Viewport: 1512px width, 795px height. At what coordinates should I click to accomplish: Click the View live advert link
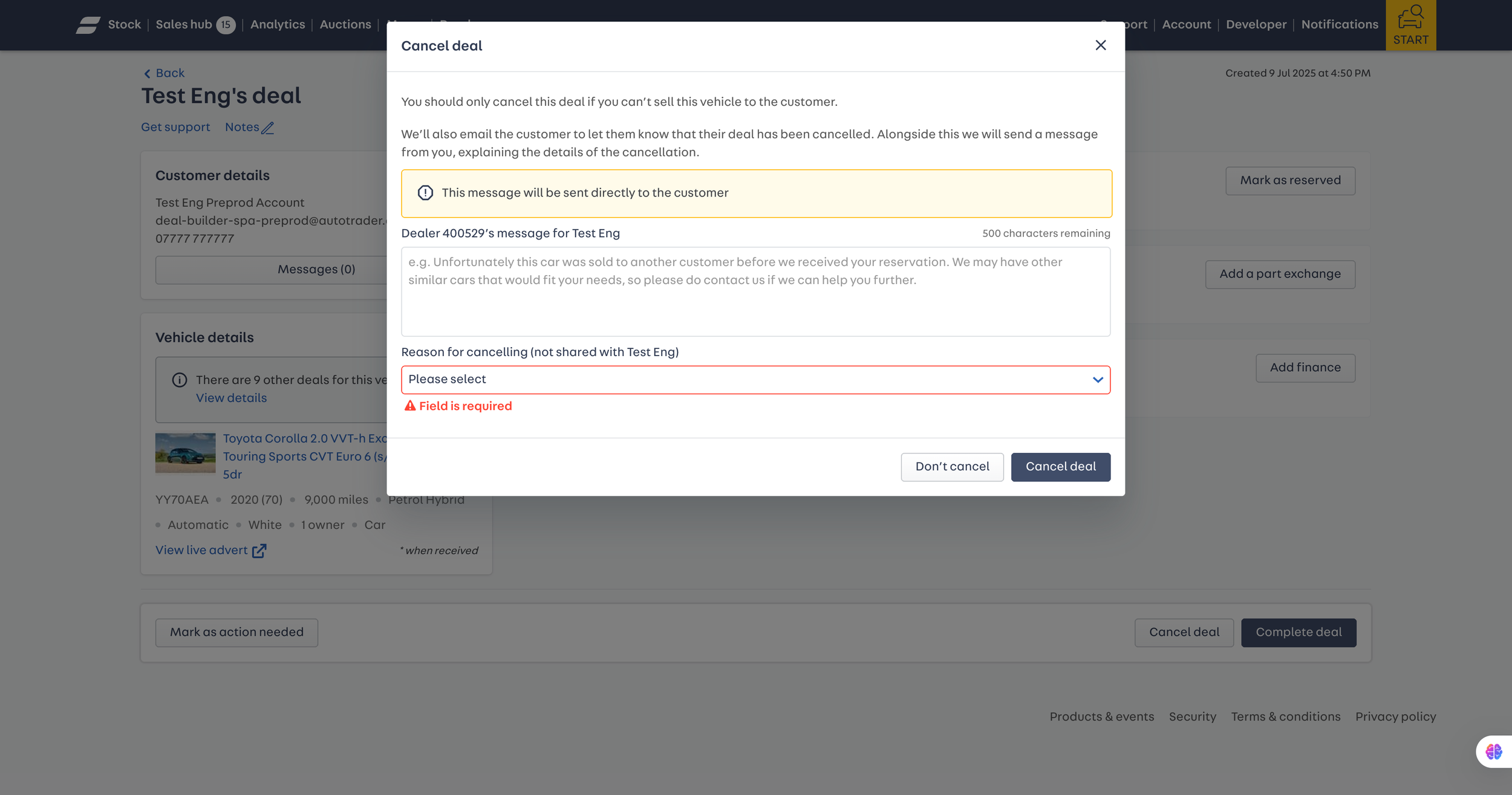click(201, 550)
